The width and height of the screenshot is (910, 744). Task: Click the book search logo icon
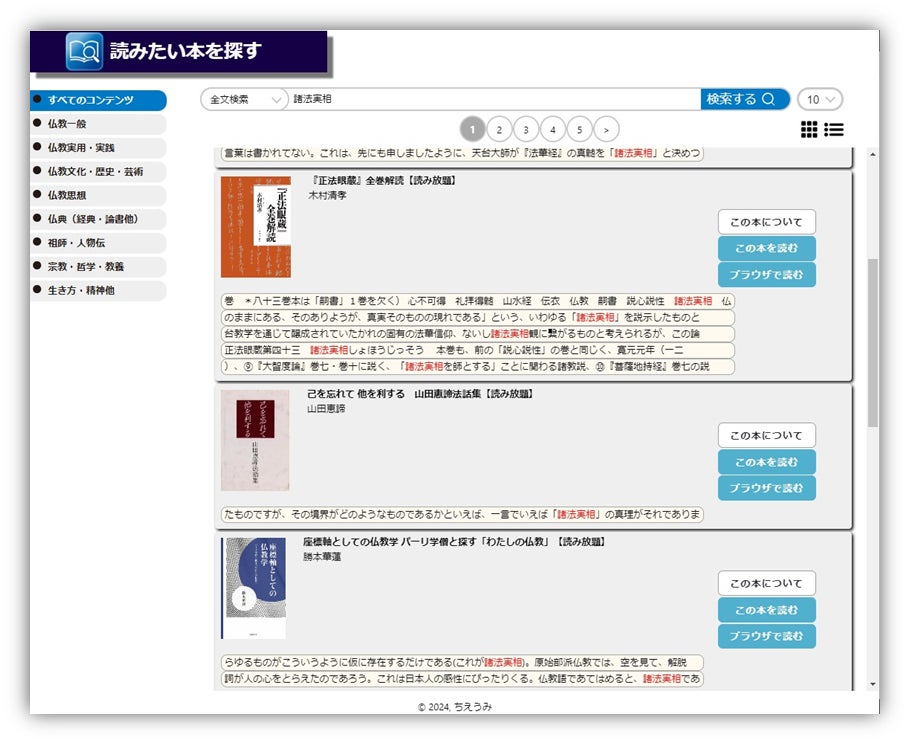(84, 51)
